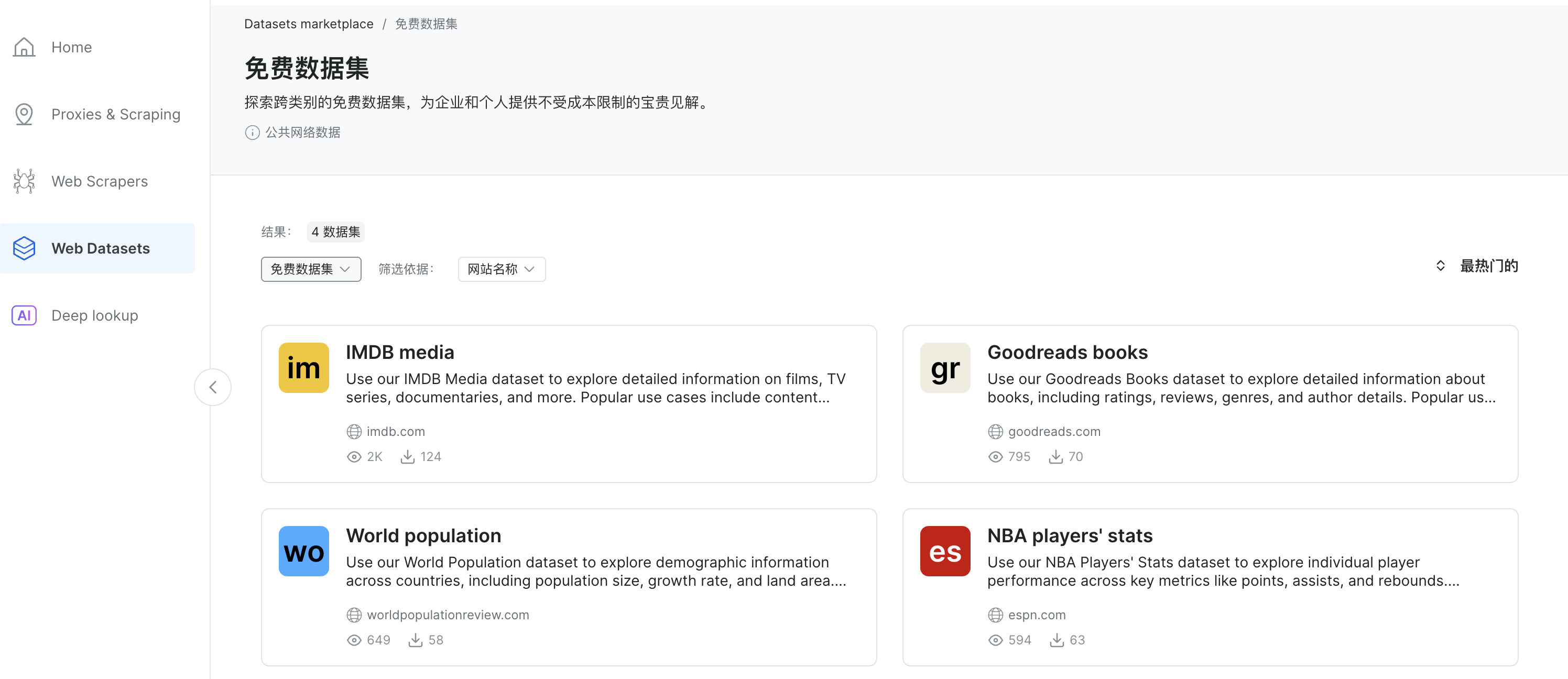Image resolution: width=1568 pixels, height=679 pixels.
Task: Click the espn.com site label
Action: click(x=1037, y=615)
